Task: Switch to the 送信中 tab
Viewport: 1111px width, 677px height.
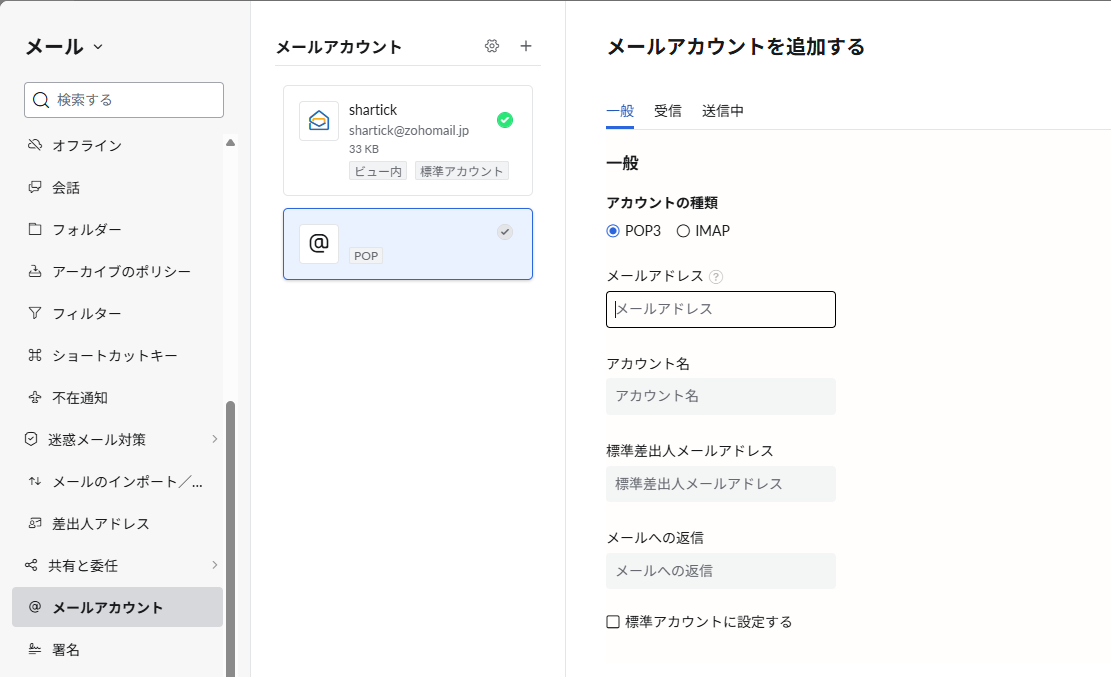Action: [x=722, y=111]
